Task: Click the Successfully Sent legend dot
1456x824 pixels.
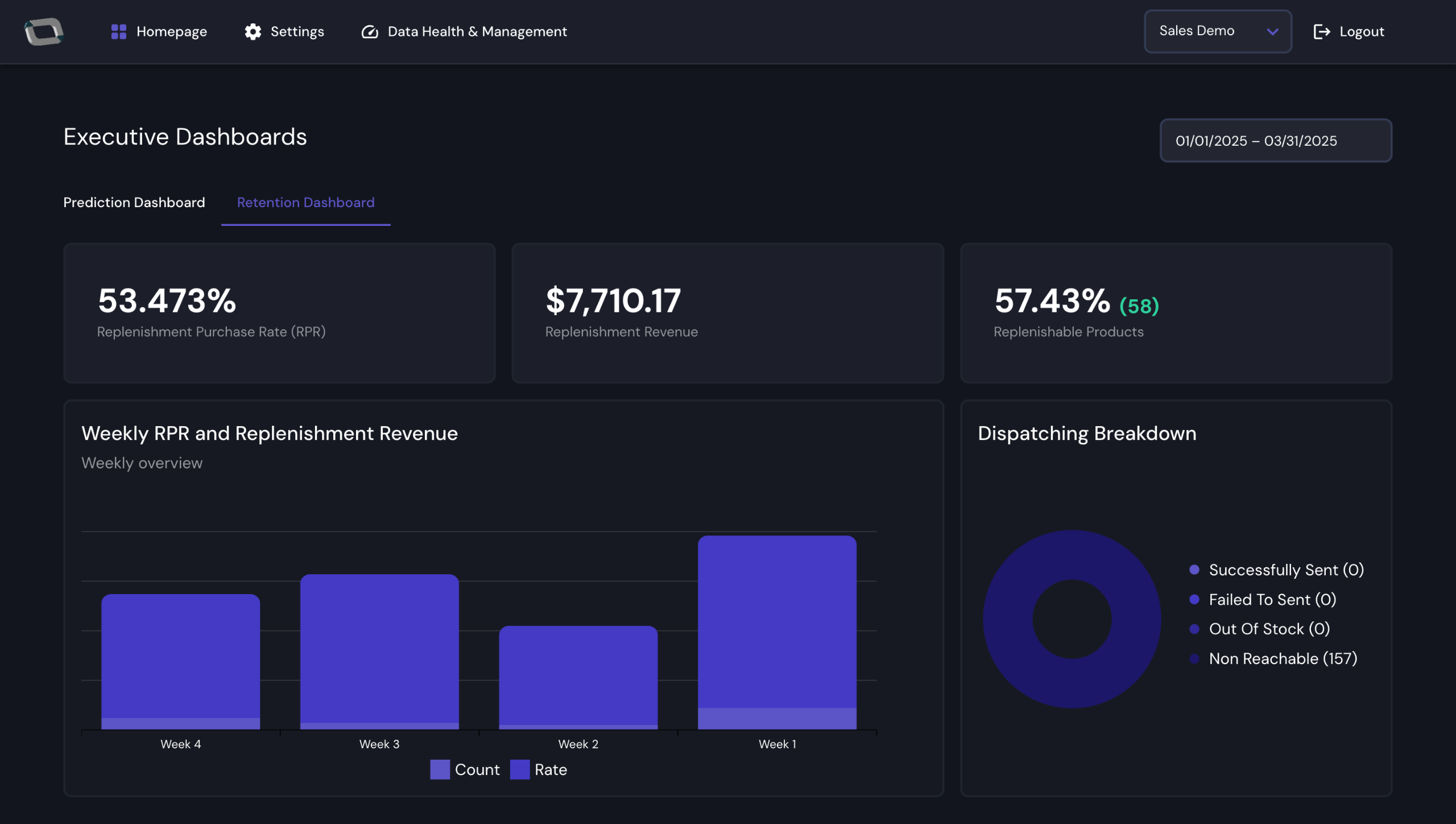Action: [1194, 570]
